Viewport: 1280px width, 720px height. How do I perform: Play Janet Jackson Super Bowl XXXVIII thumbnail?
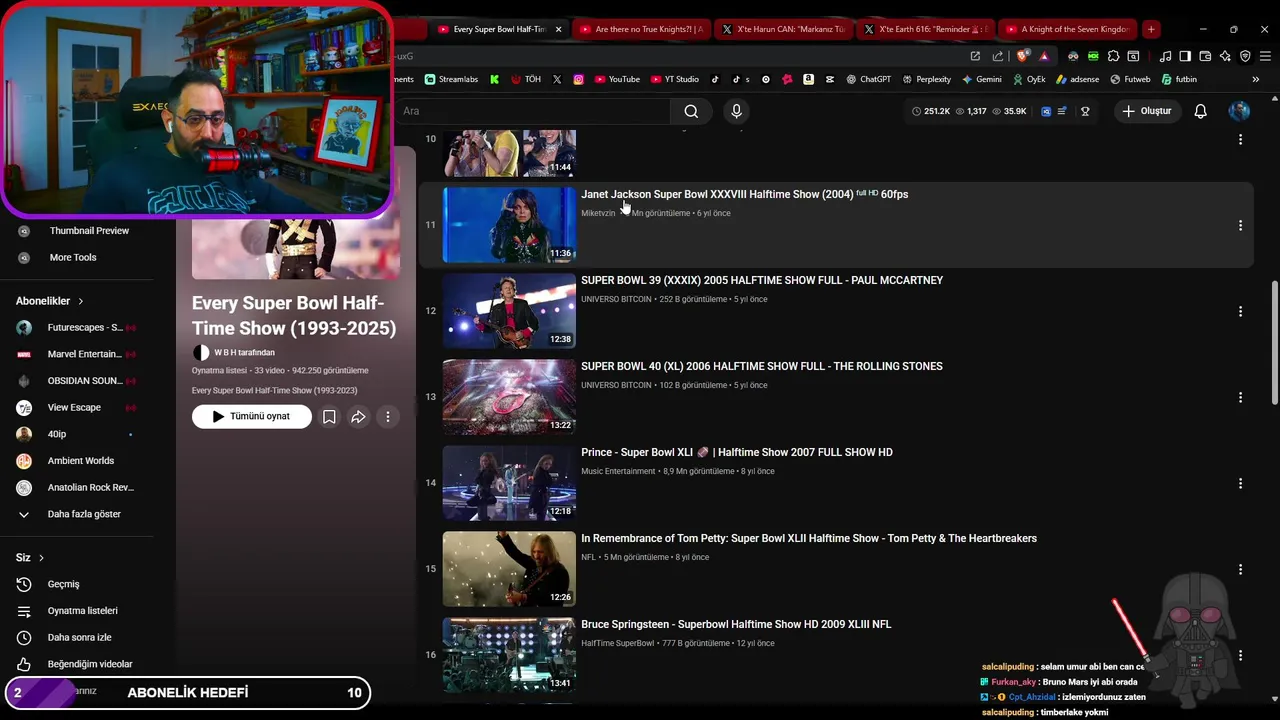(x=509, y=225)
